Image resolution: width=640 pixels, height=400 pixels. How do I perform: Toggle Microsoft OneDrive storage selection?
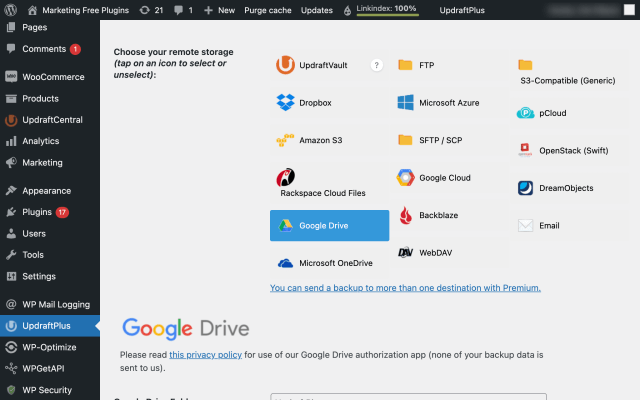329,263
